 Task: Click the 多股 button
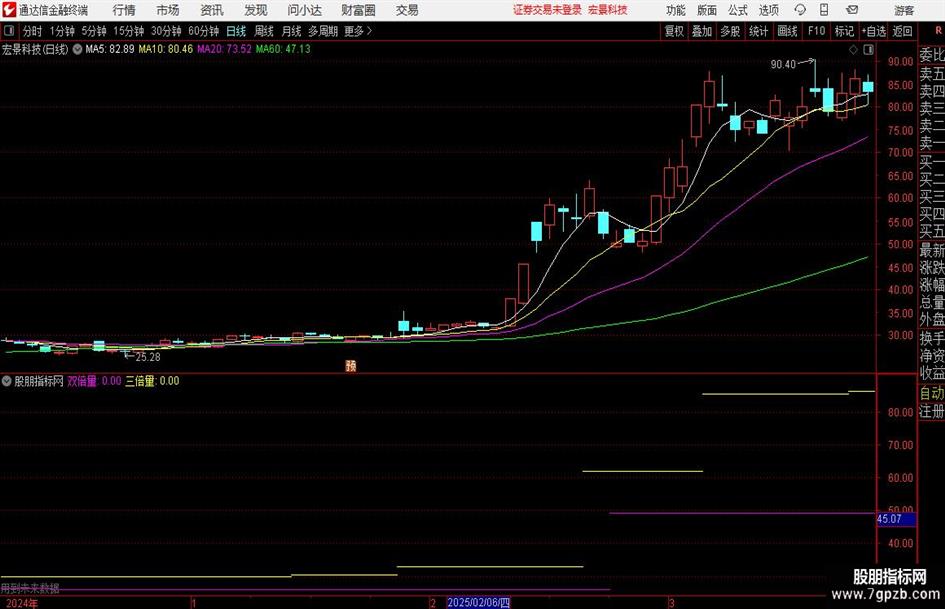[730, 31]
